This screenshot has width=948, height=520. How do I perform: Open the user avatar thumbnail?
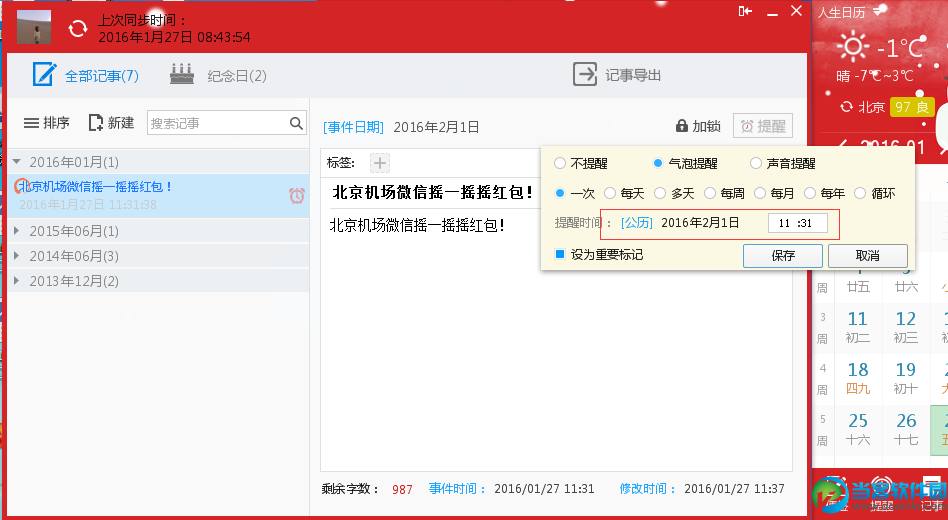(34, 27)
